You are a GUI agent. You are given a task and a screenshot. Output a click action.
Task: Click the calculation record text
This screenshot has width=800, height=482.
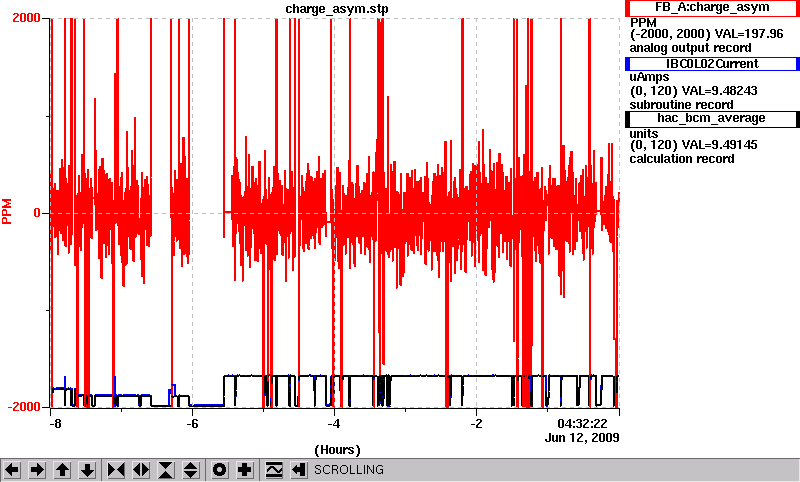coord(682,159)
